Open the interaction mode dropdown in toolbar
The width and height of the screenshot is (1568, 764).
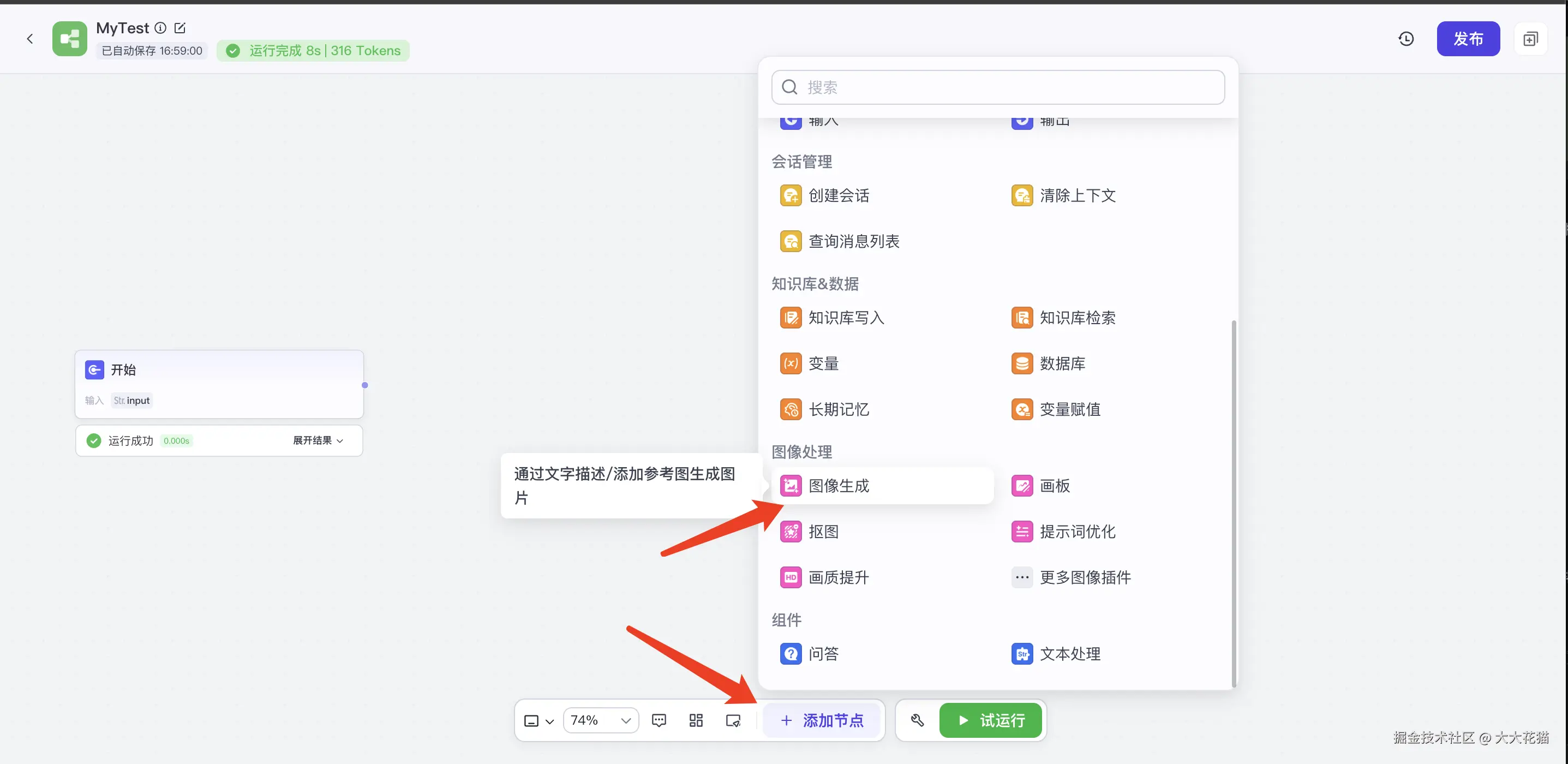538,720
